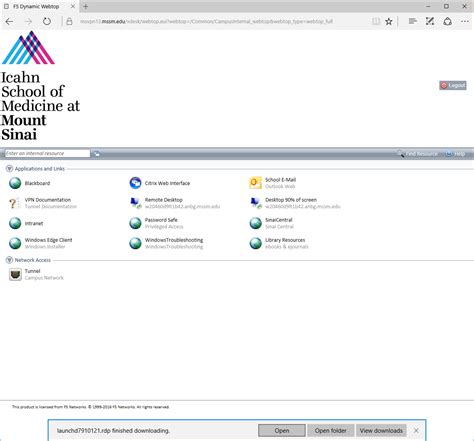The width and height of the screenshot is (474, 441).
Task: Click Desktop 90% of screen text
Action: (291, 200)
